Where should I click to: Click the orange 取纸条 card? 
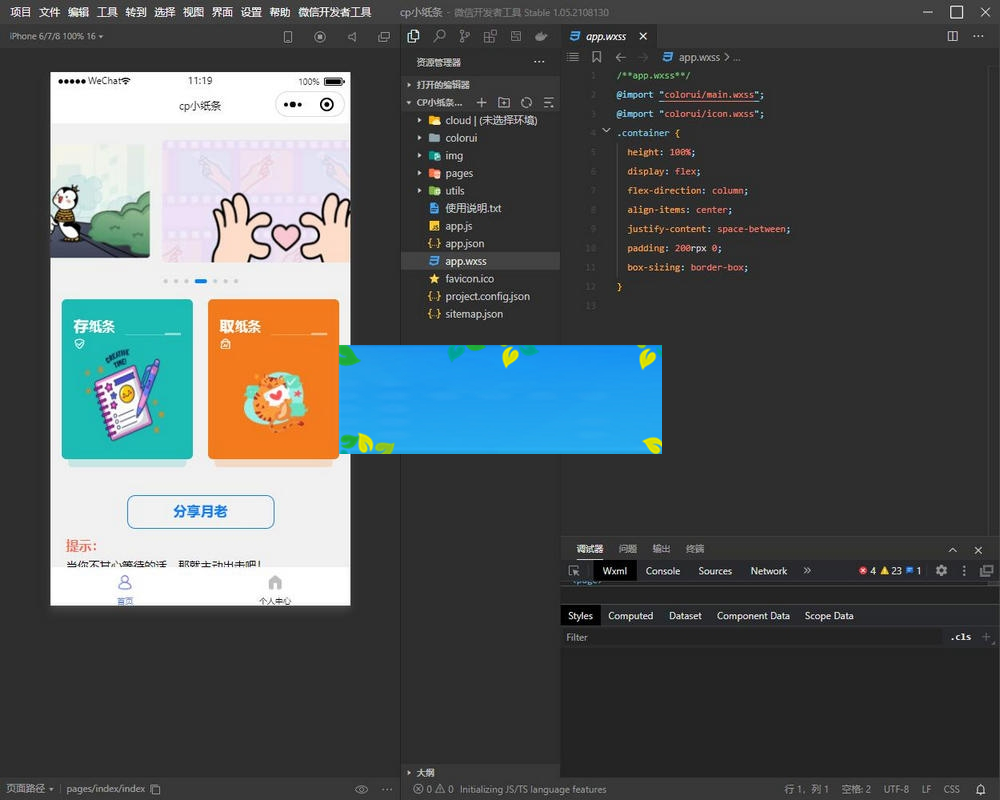(x=273, y=379)
